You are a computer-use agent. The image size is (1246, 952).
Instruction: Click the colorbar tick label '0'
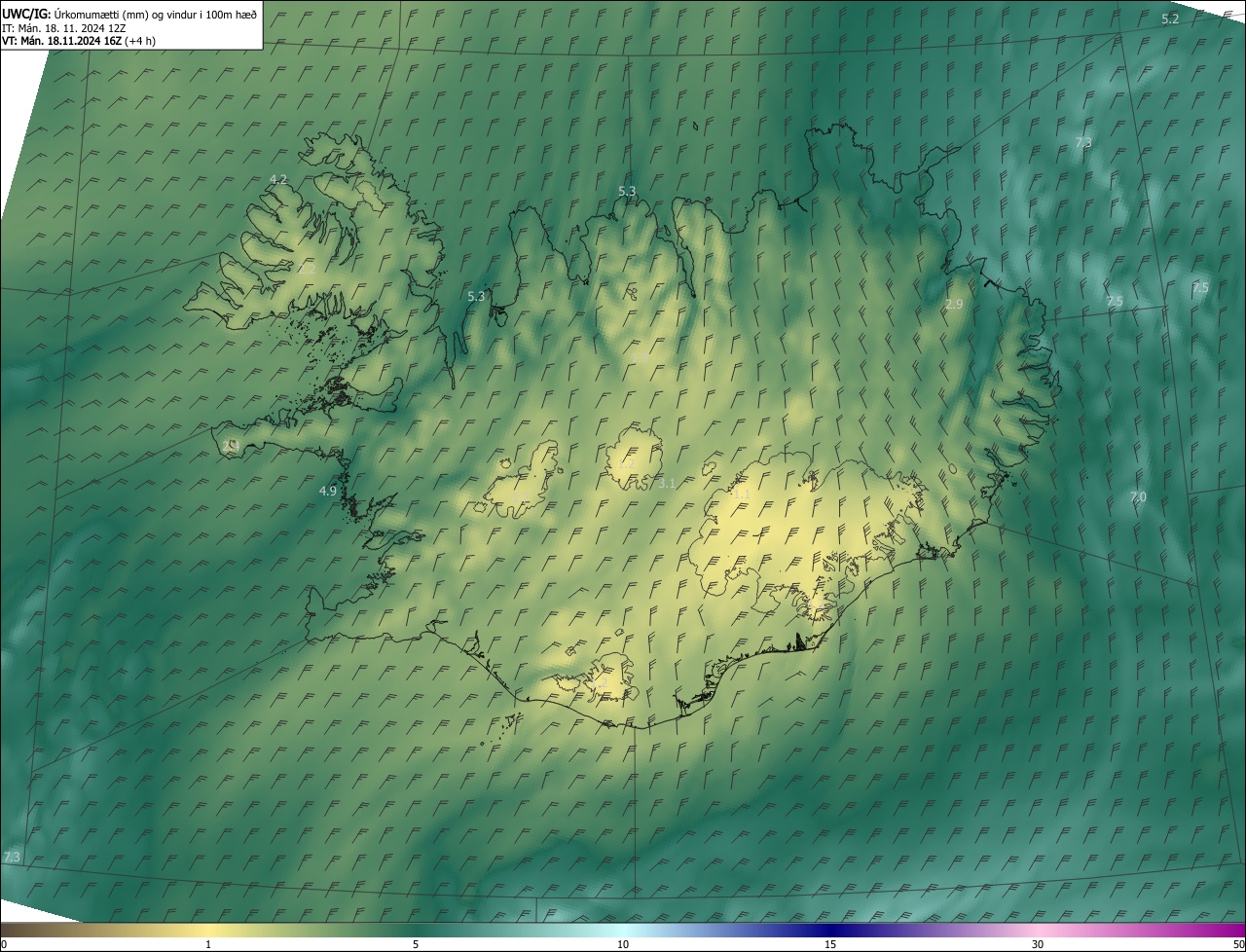pos(4,944)
